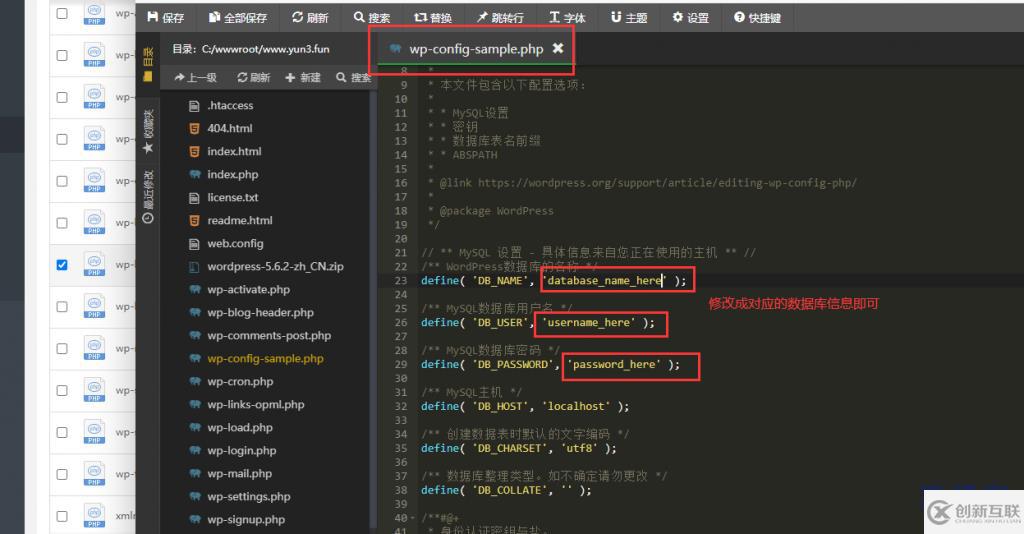This screenshot has width=1024, height=534.
Task: Open wp-mail.php in the file tree
Action: pyautogui.click(x=239, y=474)
